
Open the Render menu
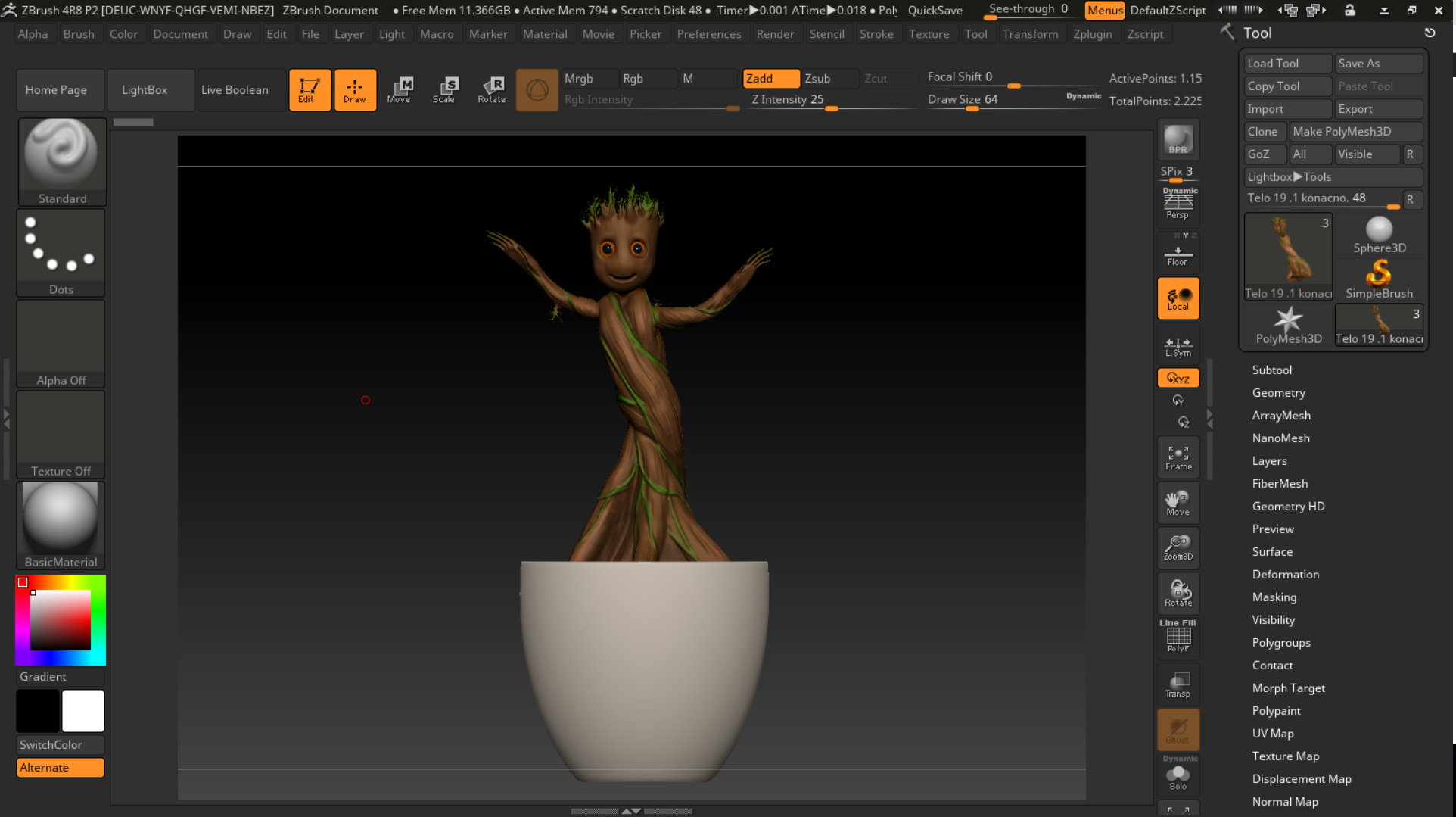click(x=776, y=34)
